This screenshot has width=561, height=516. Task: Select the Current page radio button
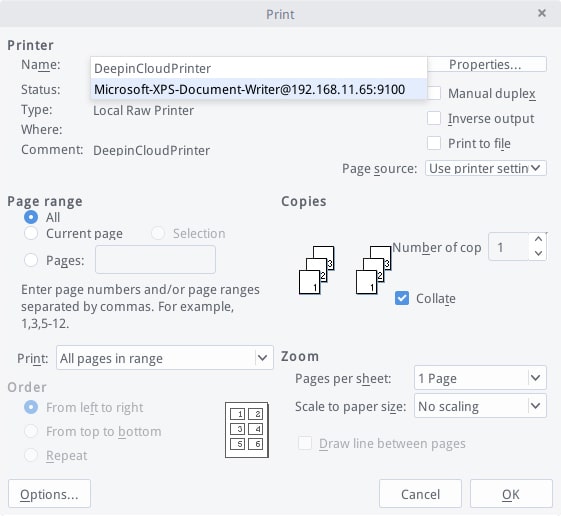pos(31,233)
